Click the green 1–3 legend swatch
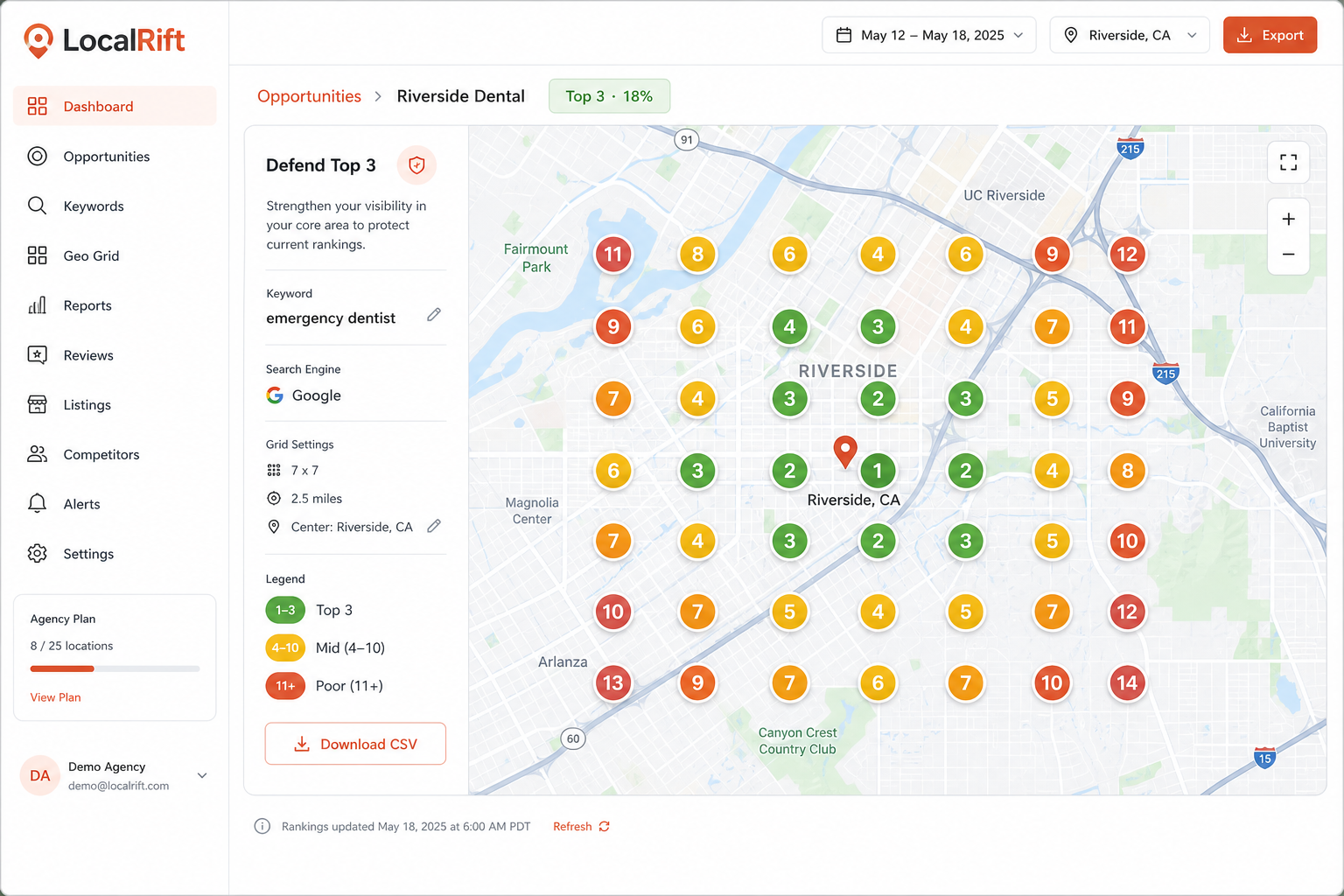 click(285, 610)
